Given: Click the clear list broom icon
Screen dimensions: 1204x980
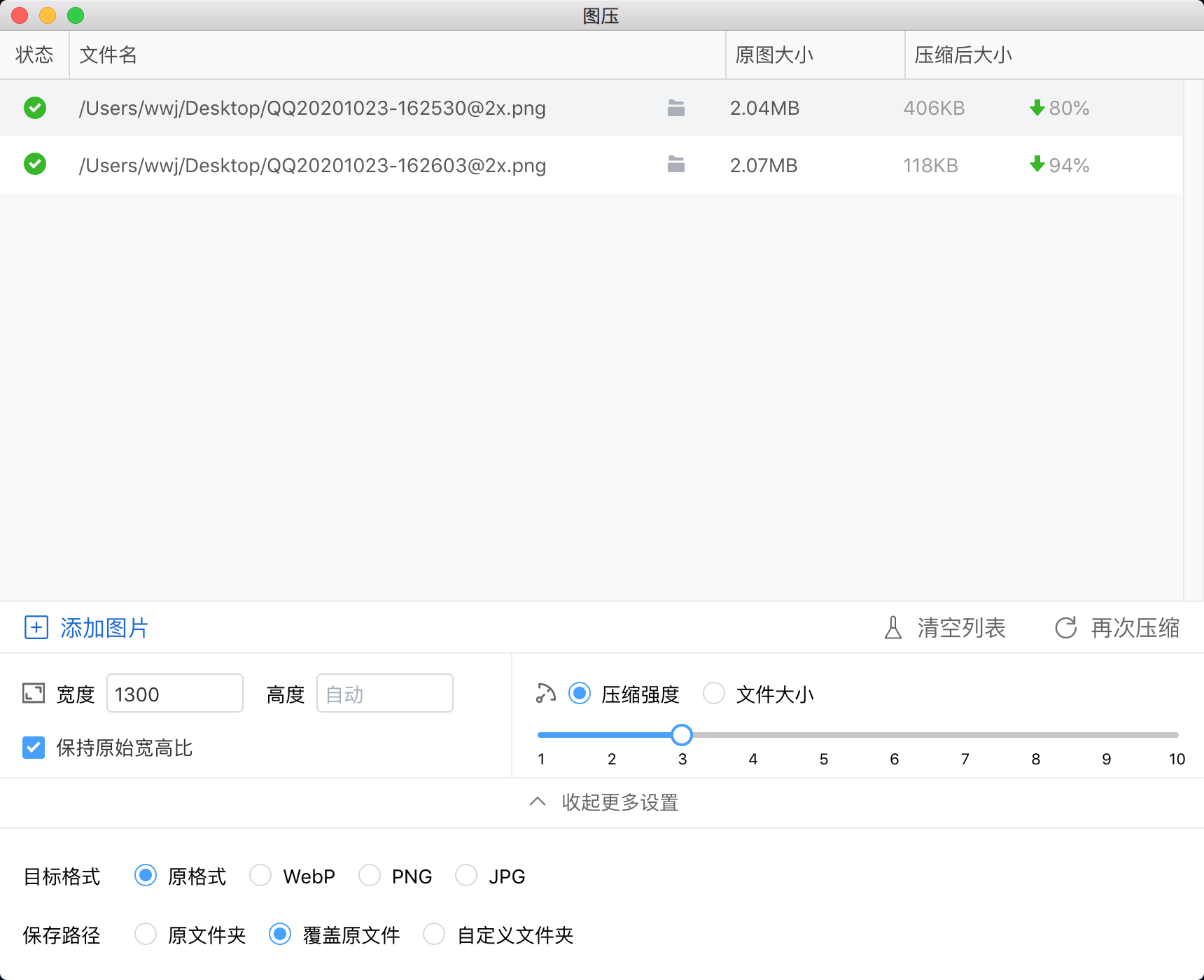Looking at the screenshot, I should click(893, 627).
